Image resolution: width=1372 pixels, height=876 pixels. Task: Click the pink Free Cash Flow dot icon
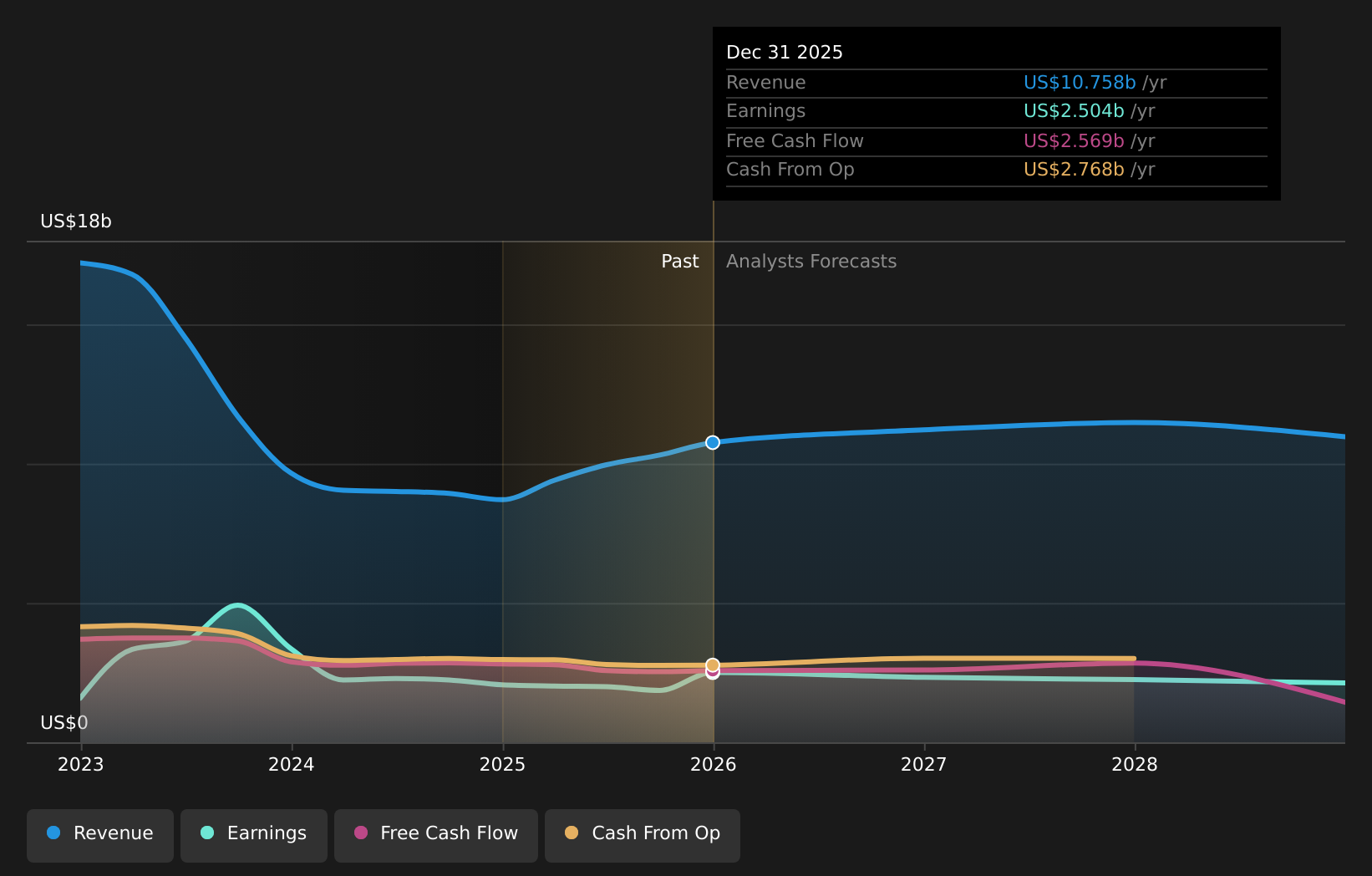[359, 833]
